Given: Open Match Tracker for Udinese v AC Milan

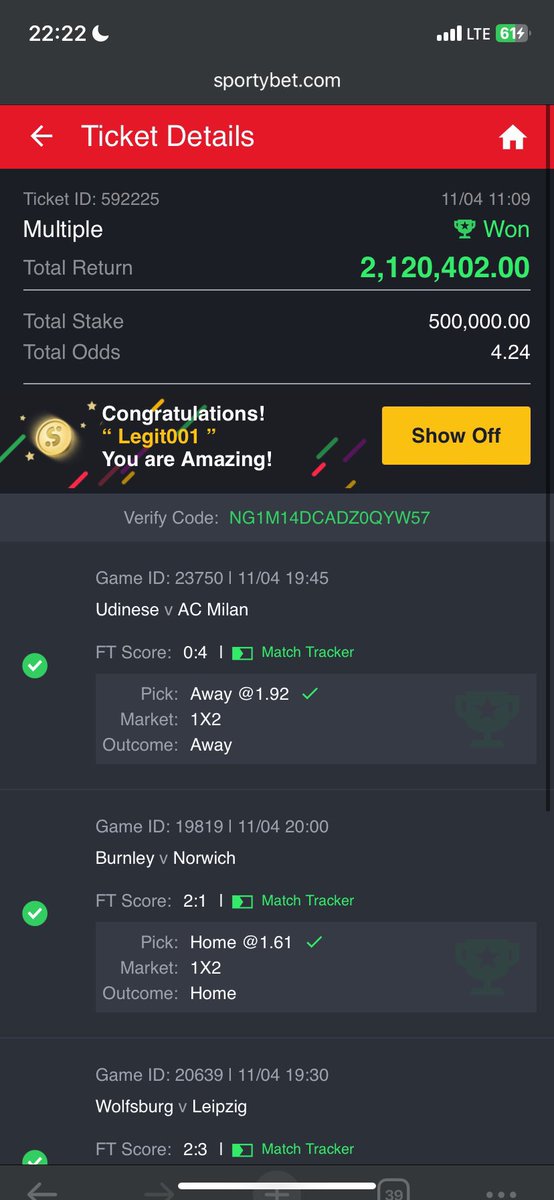Looking at the screenshot, I should (x=294, y=652).
